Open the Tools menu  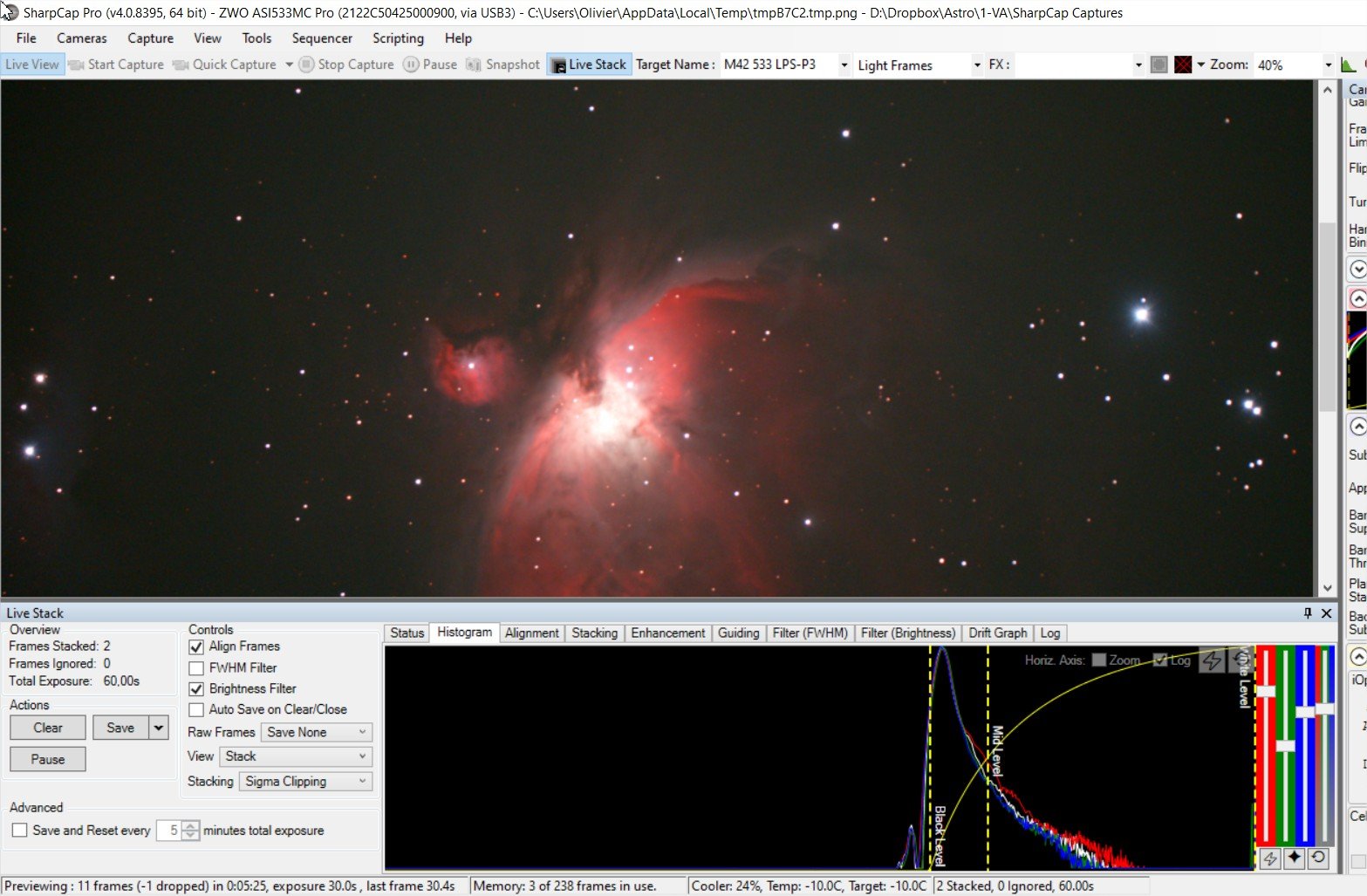point(256,38)
